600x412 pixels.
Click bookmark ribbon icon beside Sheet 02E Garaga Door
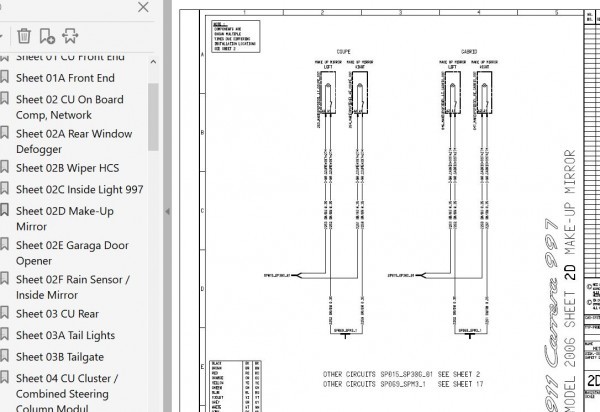(x=4, y=244)
